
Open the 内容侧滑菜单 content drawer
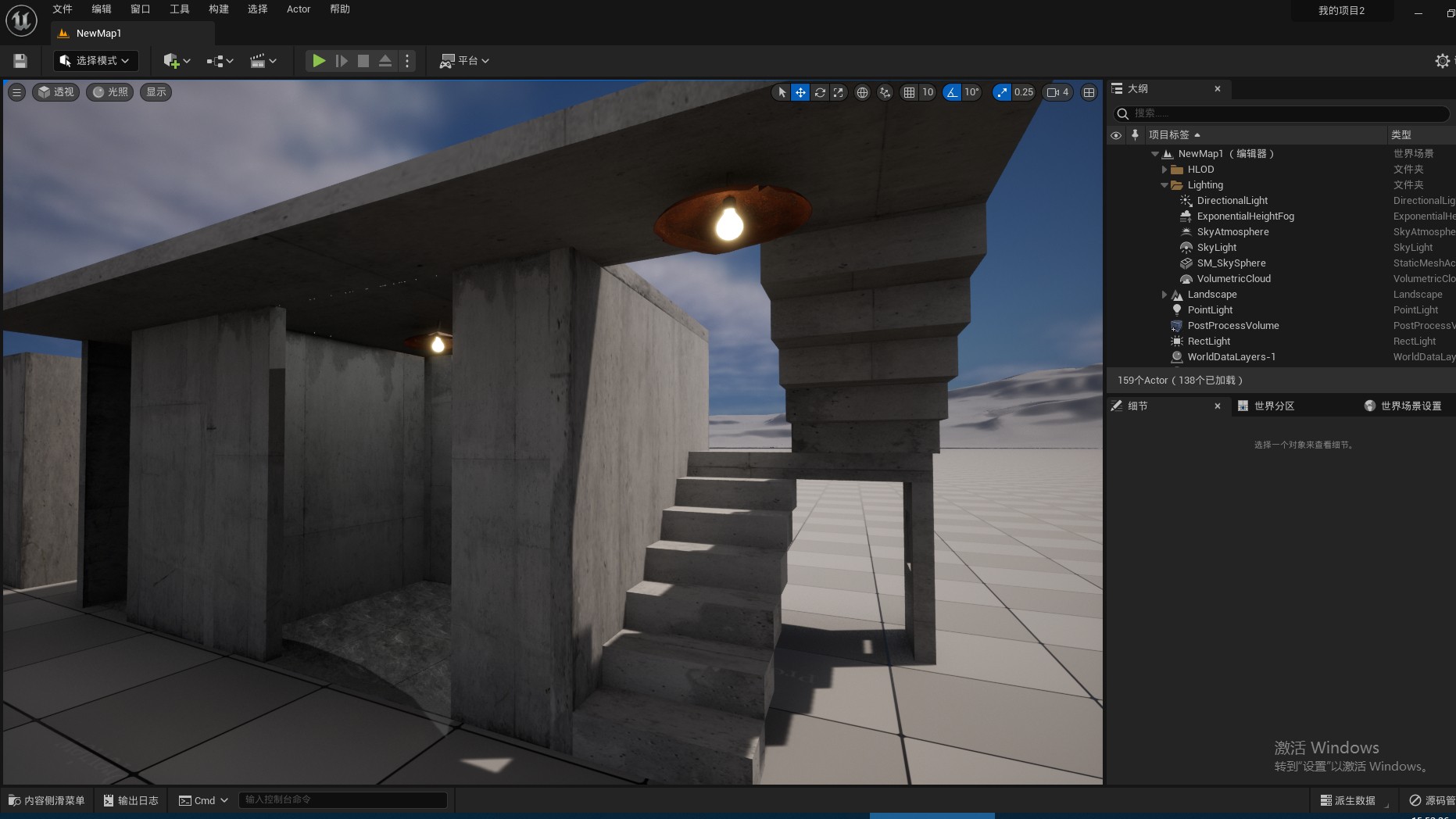click(47, 800)
